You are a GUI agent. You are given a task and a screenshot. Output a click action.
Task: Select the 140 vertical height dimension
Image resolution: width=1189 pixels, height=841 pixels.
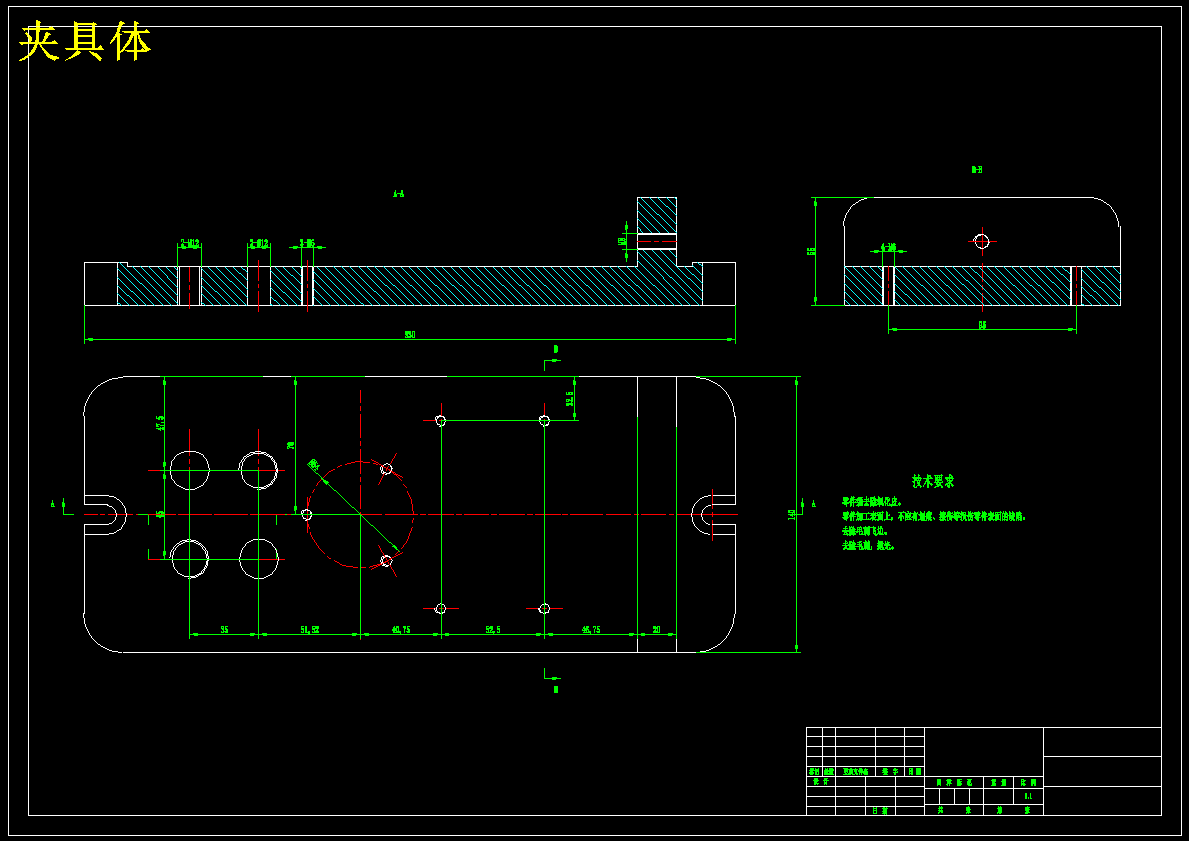(792, 514)
